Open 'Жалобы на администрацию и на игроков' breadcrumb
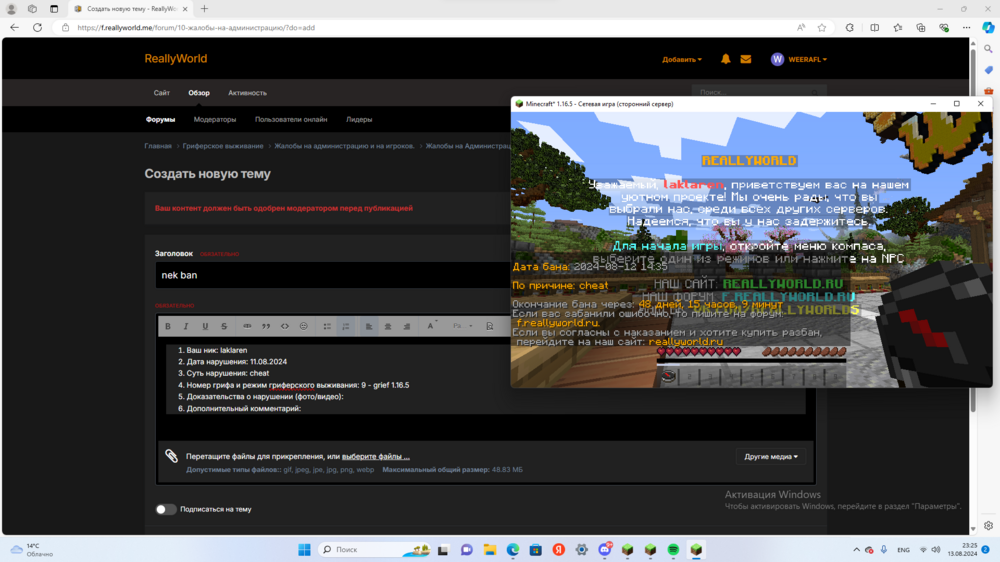This screenshot has width=1000, height=562. click(x=344, y=146)
